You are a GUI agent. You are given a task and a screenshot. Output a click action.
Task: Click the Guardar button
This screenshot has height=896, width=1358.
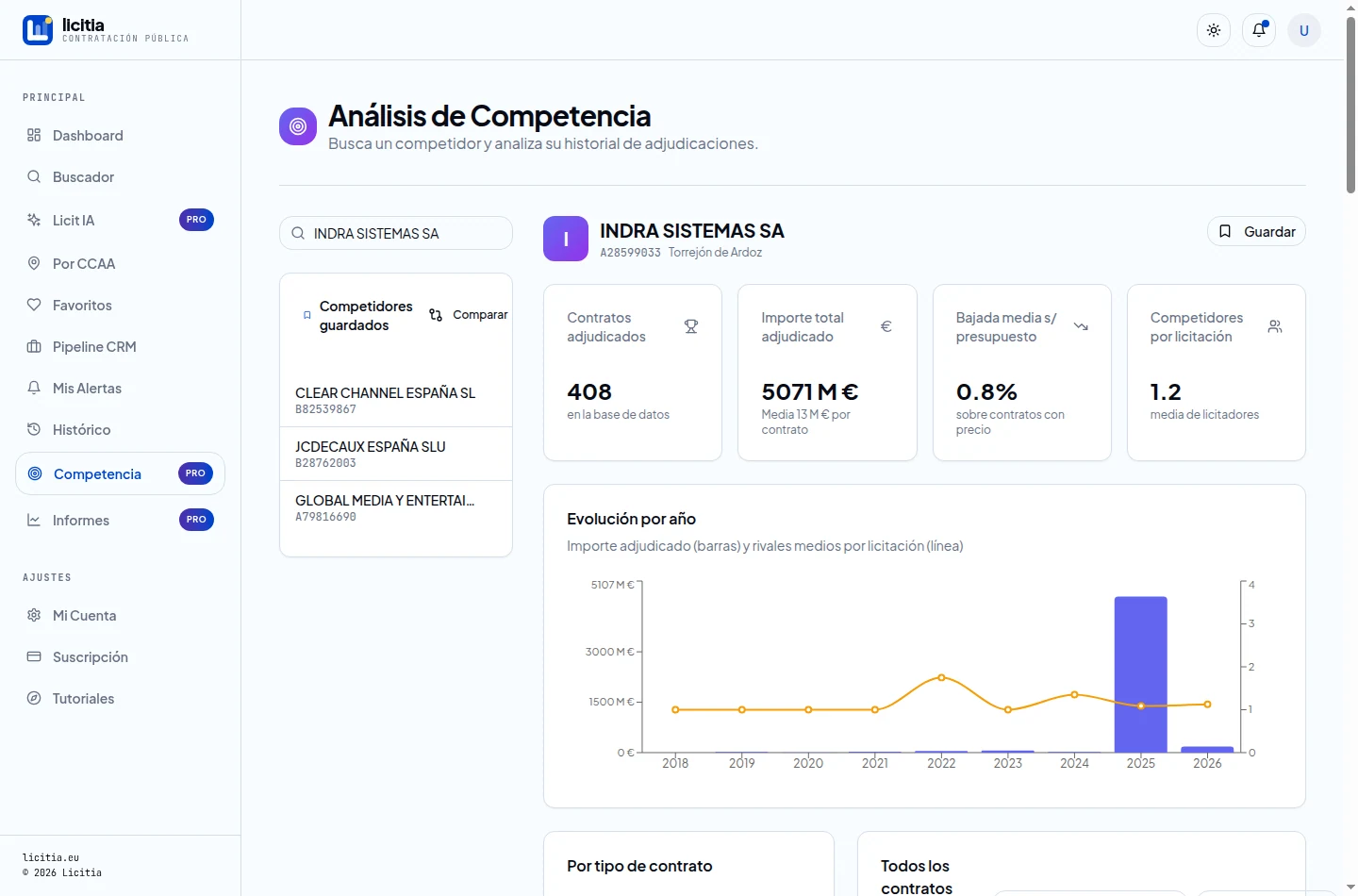pyautogui.click(x=1256, y=231)
